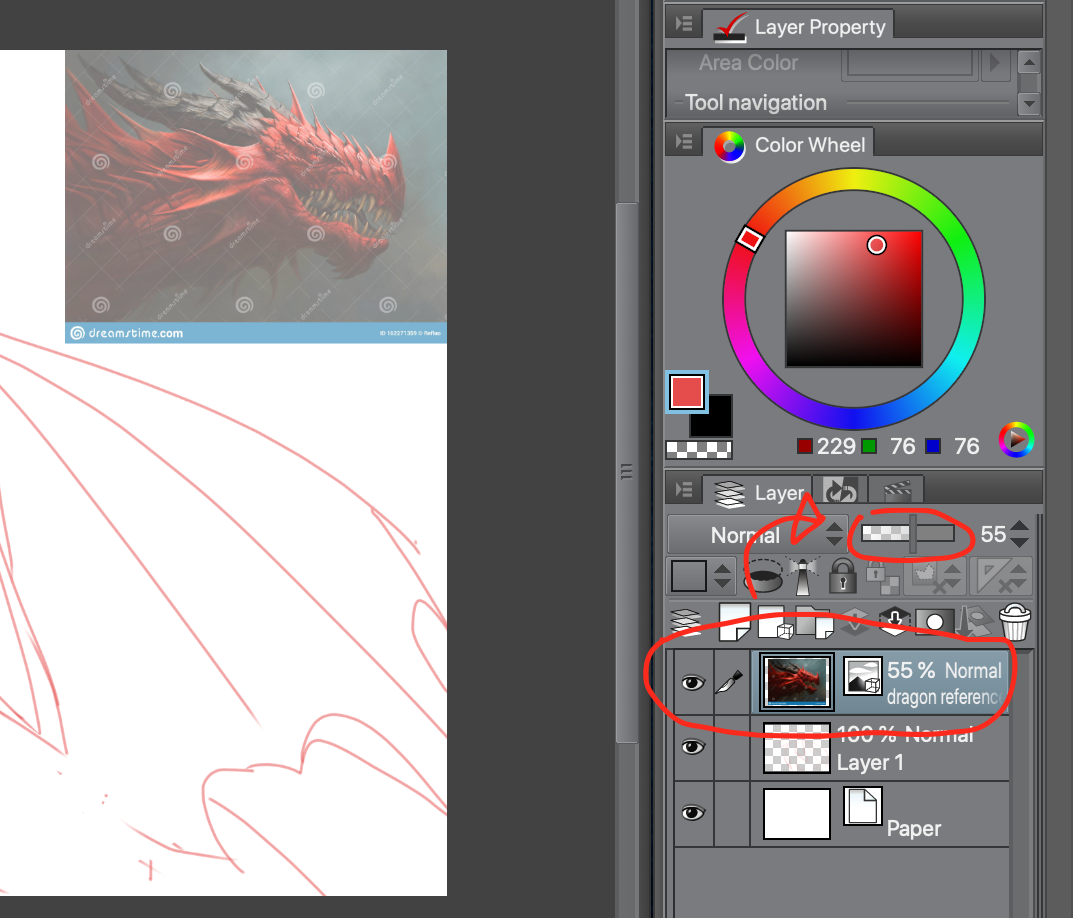This screenshot has height=918, width=1073.
Task: Open the Color Wheel panel menu
Action: pos(684,142)
